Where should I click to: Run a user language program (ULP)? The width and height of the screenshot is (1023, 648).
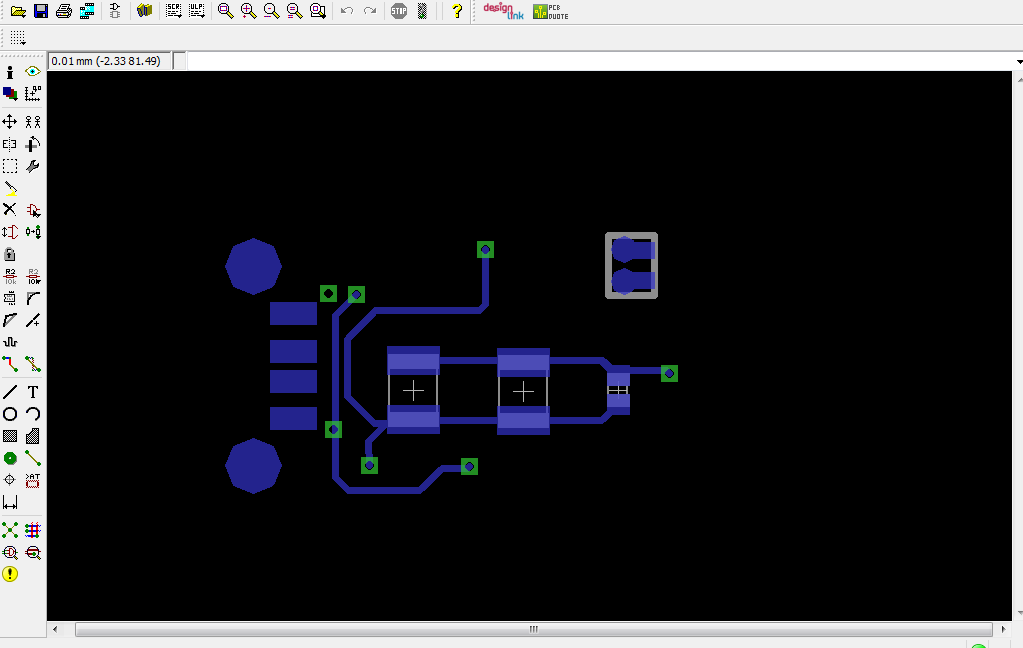tap(196, 11)
